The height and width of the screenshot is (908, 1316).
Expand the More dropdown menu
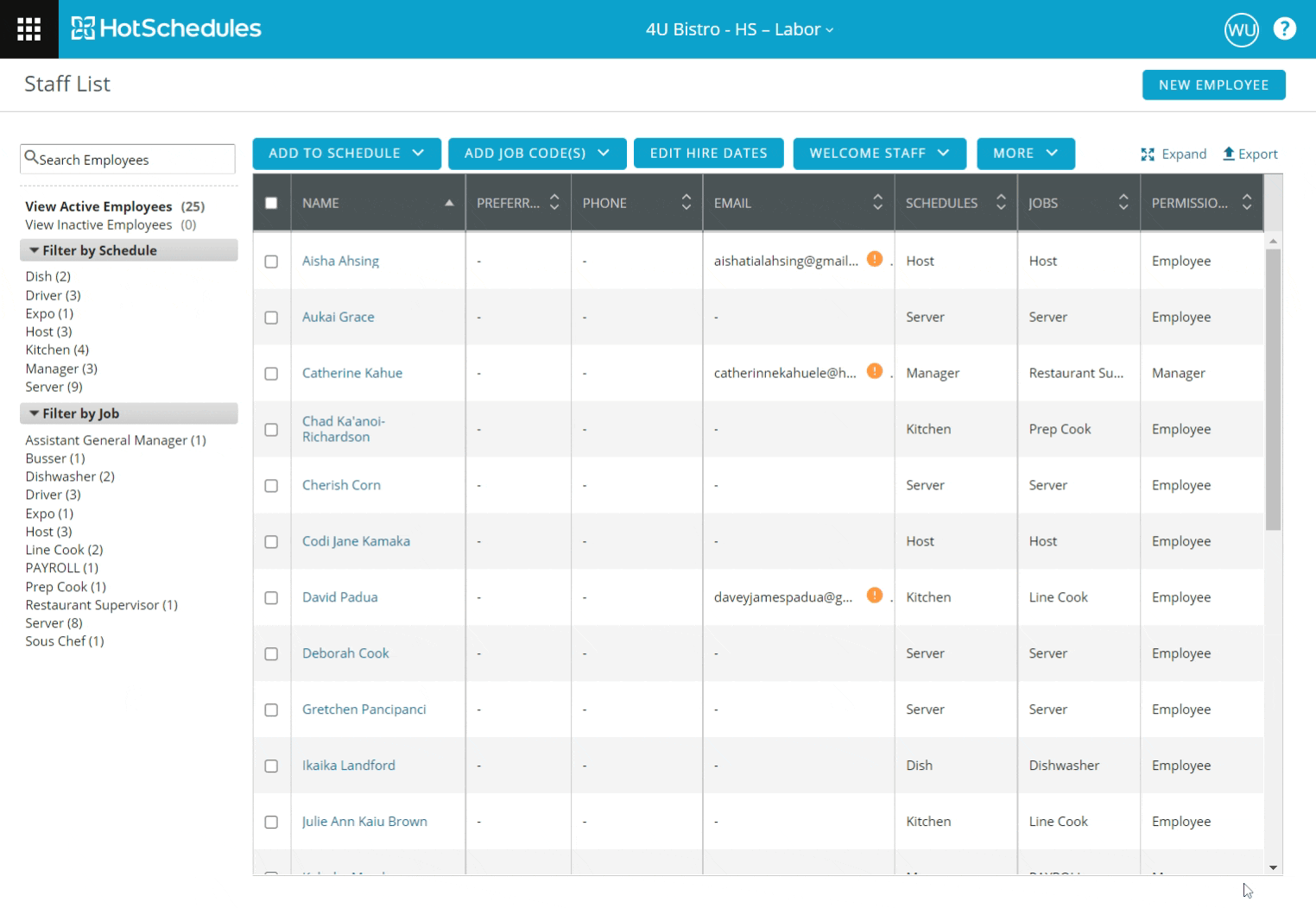click(x=1025, y=154)
